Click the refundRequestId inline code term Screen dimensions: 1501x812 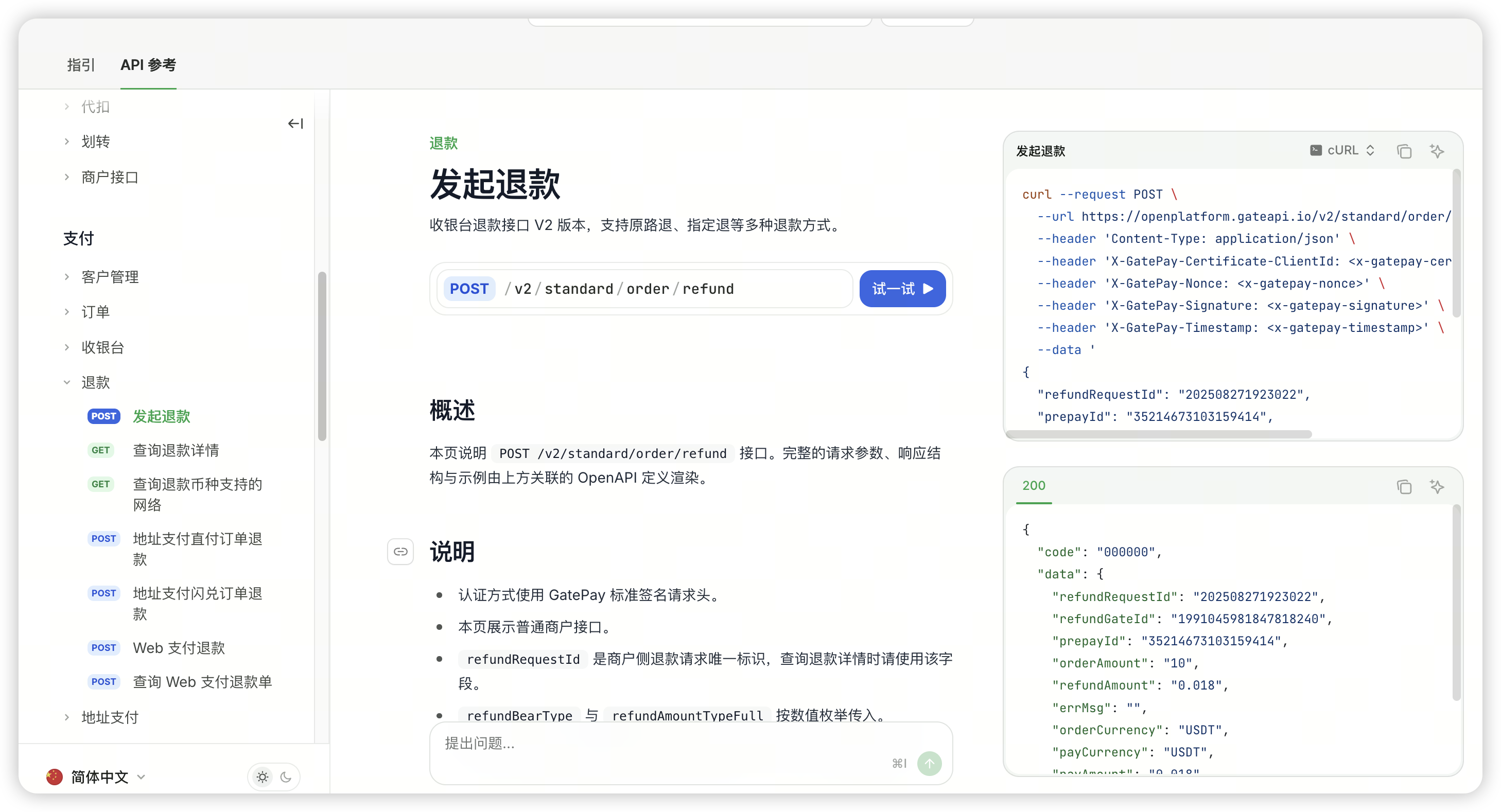pyautogui.click(x=522, y=659)
